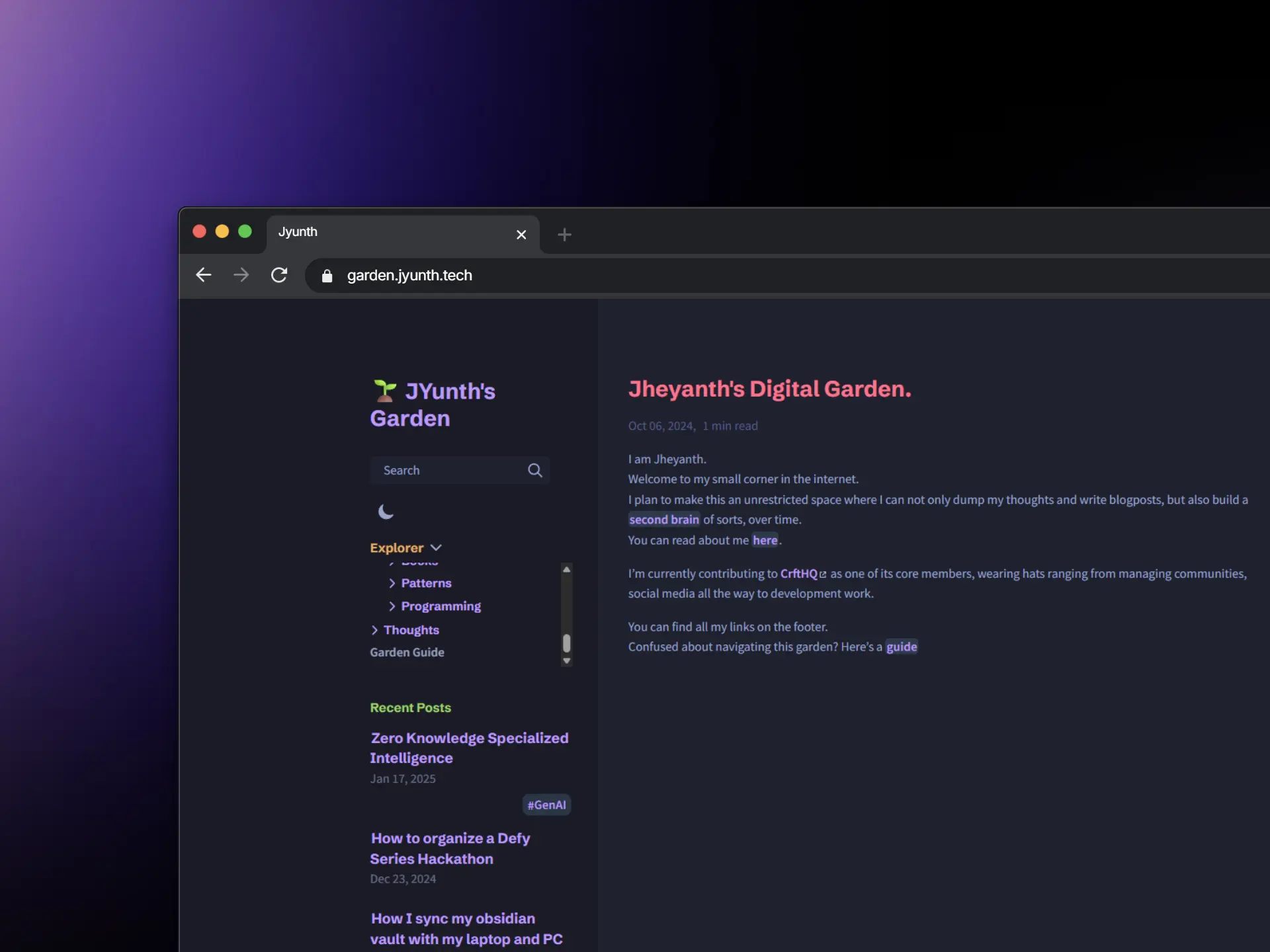Image resolution: width=1270 pixels, height=952 pixels.
Task: Reload the page with the refresh icon
Action: [279, 275]
